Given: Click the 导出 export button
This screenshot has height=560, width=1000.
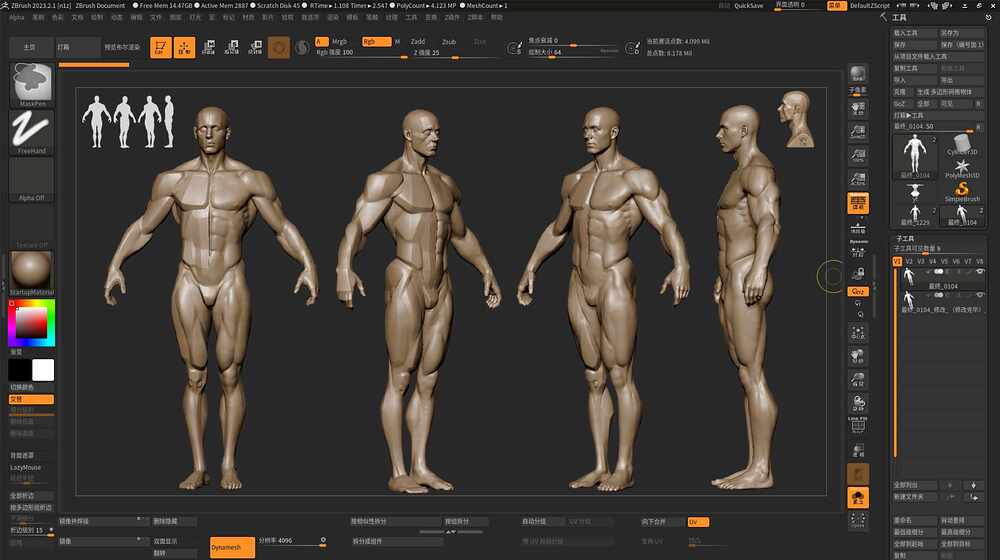Looking at the screenshot, I should [962, 80].
